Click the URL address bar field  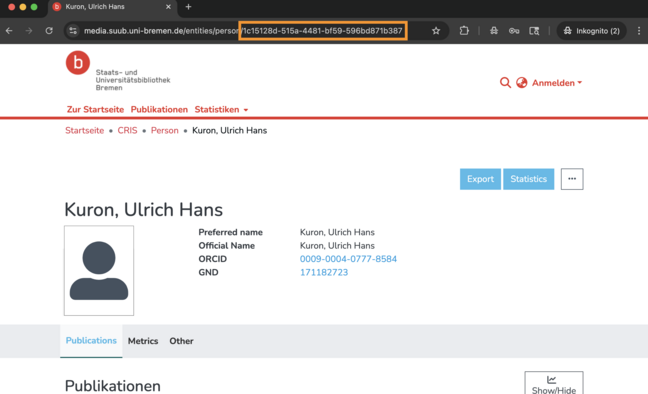point(256,31)
